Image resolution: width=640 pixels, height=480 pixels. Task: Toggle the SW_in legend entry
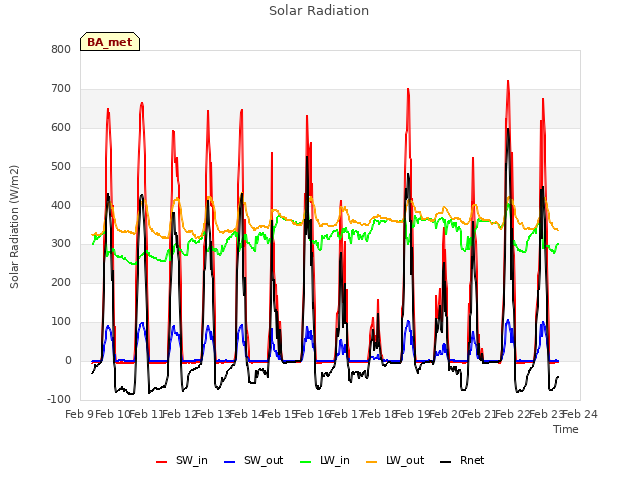[x=182, y=460]
